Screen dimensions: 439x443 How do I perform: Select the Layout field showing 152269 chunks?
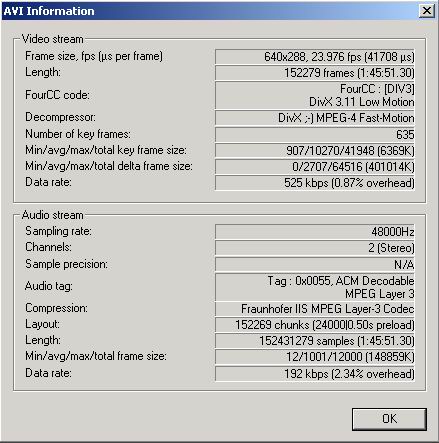pyautogui.click(x=315, y=325)
